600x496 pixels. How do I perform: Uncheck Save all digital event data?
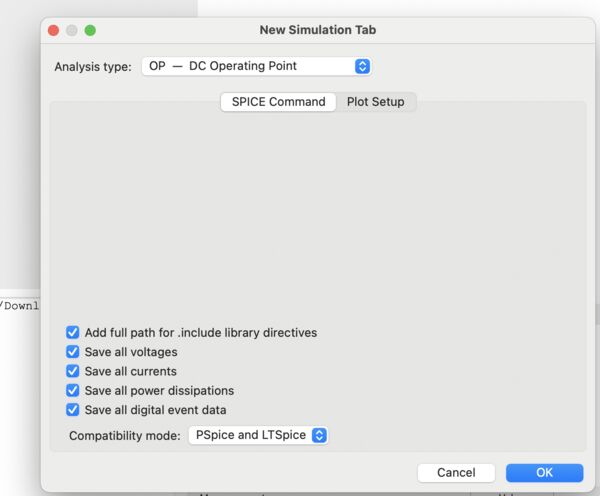pos(73,409)
